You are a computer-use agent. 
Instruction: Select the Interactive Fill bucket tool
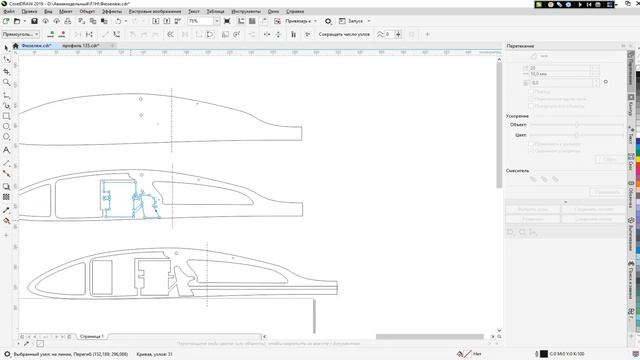6,221
